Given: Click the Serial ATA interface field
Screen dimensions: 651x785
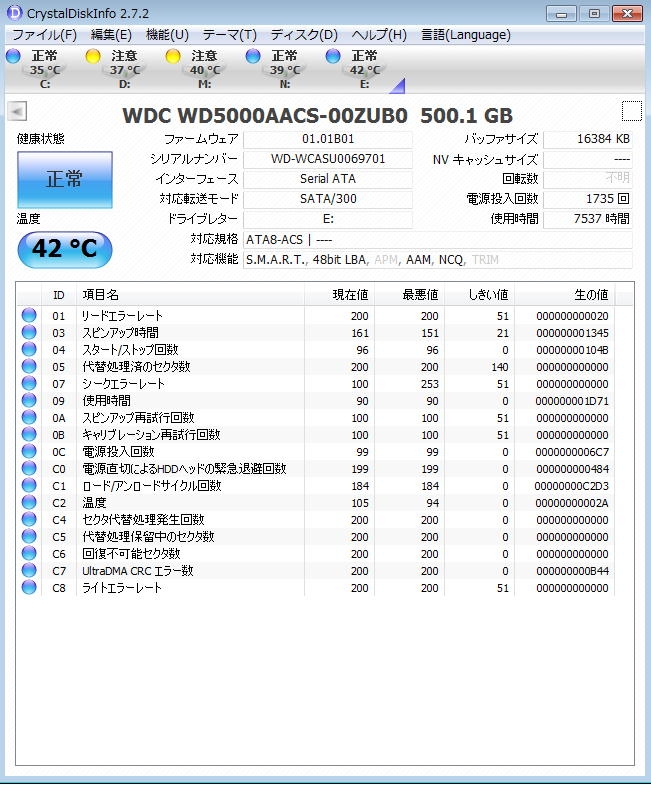Looking at the screenshot, I should click(328, 179).
